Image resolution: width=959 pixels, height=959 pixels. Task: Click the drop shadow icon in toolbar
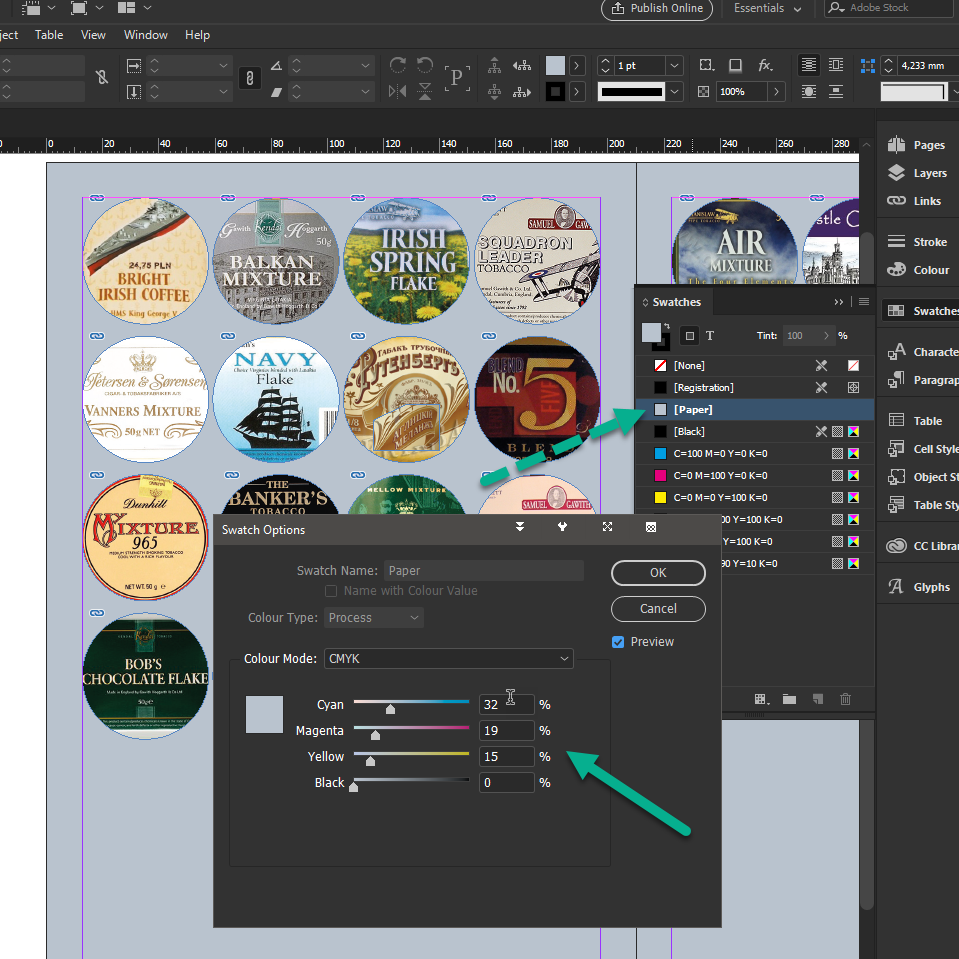[735, 65]
